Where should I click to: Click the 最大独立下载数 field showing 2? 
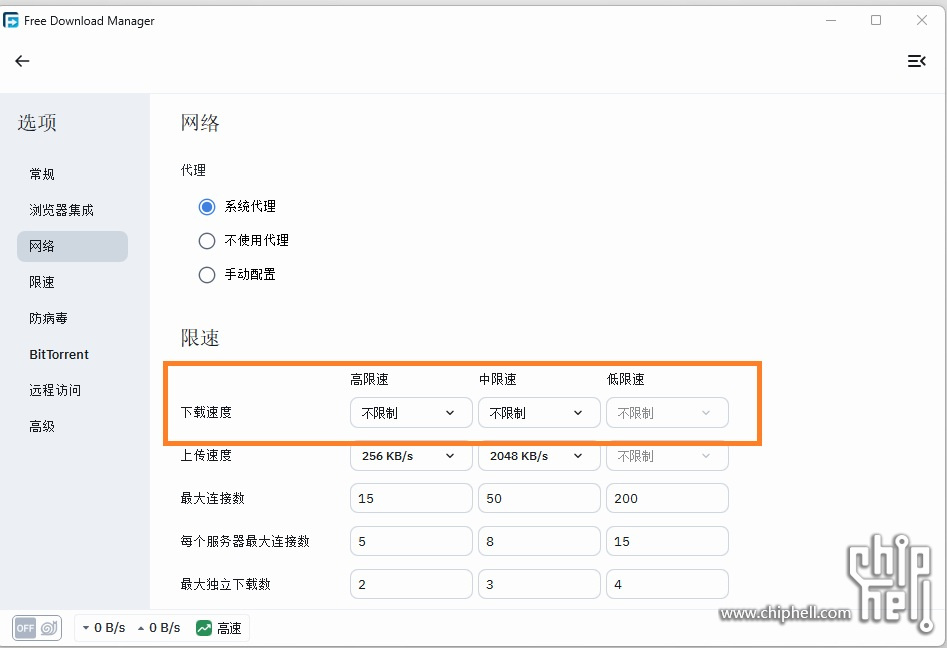pyautogui.click(x=411, y=584)
